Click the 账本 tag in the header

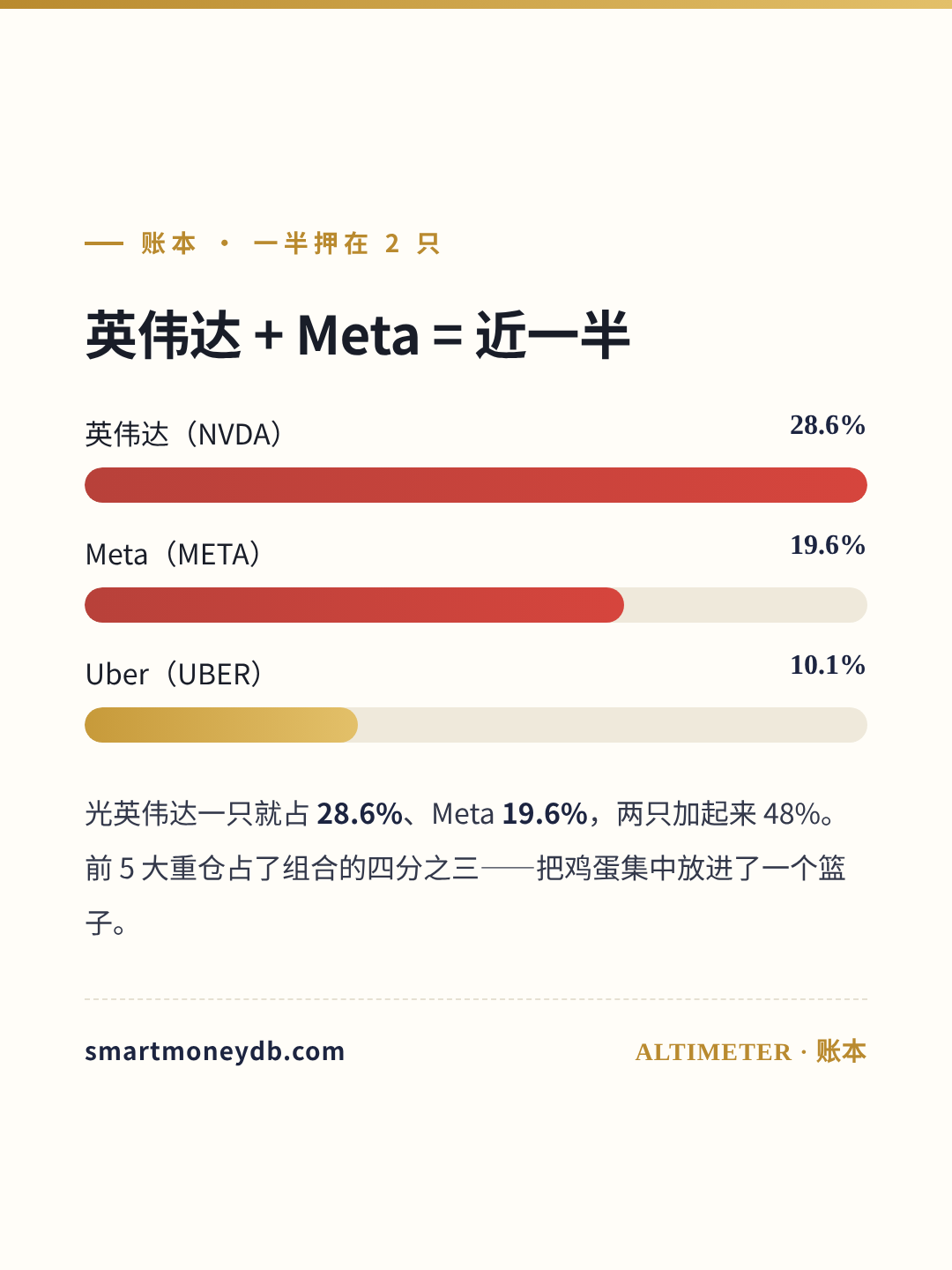168,243
